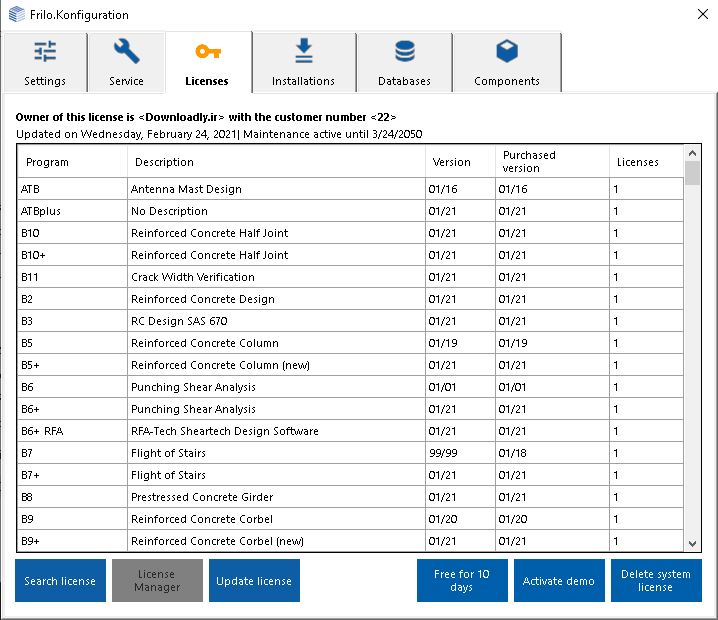
Task: Click the Licenses key icon
Action: pyautogui.click(x=207, y=52)
